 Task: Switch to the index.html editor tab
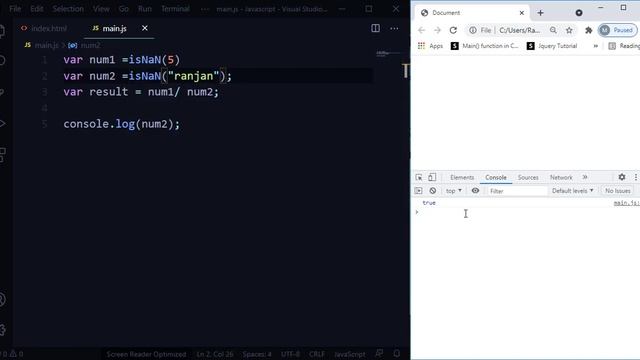[44, 29]
